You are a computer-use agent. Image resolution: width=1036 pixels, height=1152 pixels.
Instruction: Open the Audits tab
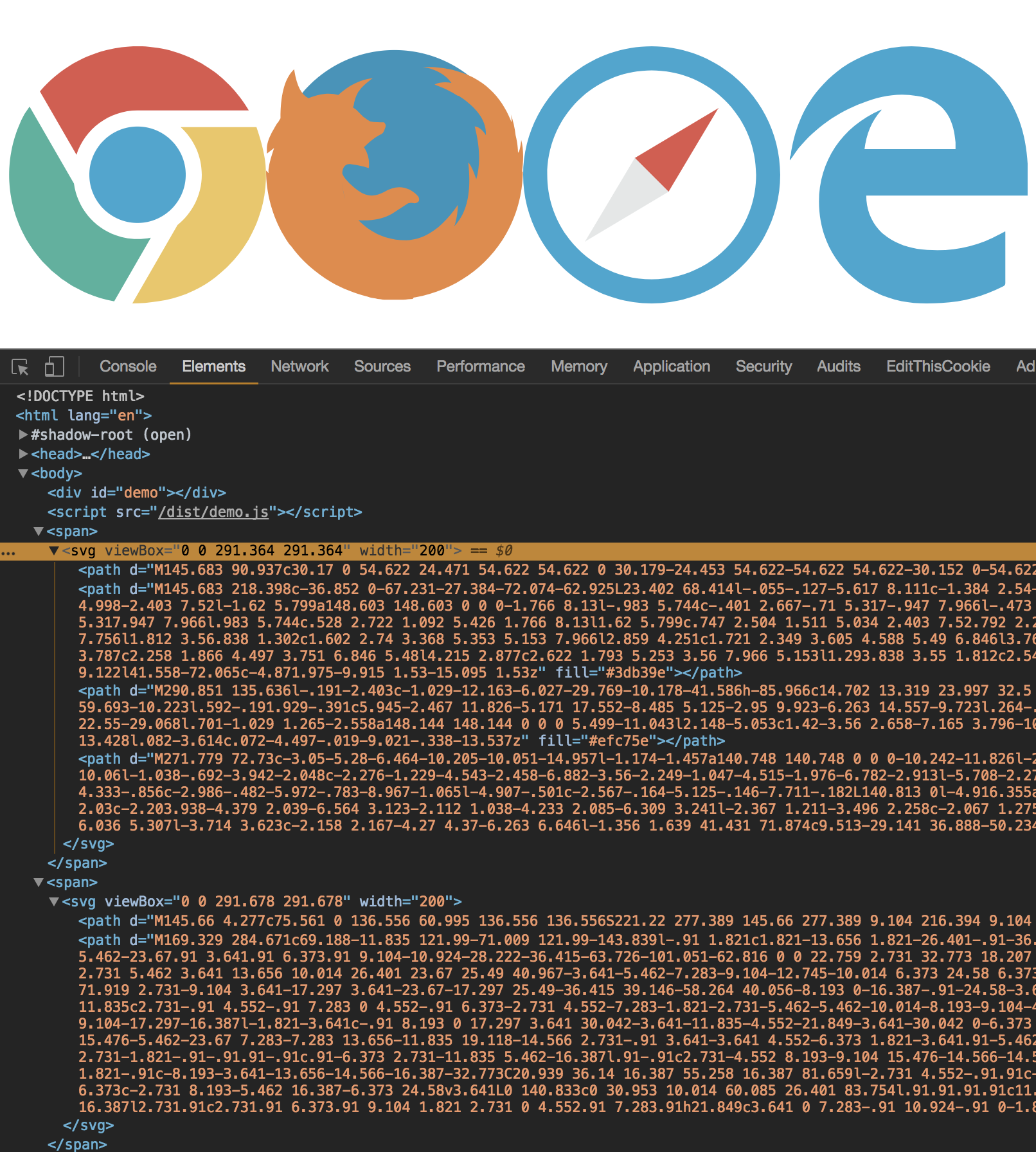839,366
